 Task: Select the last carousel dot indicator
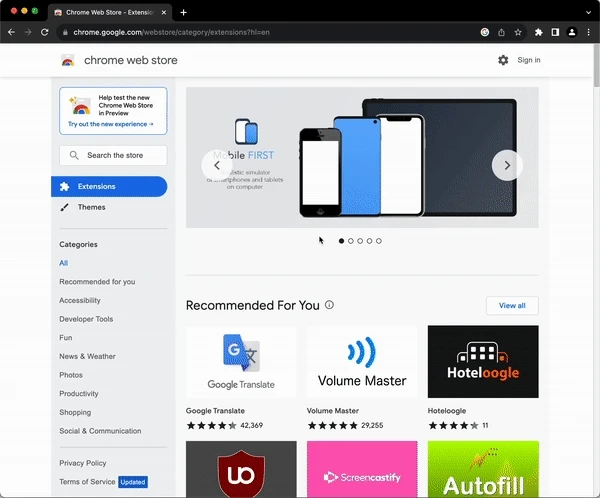(378, 241)
